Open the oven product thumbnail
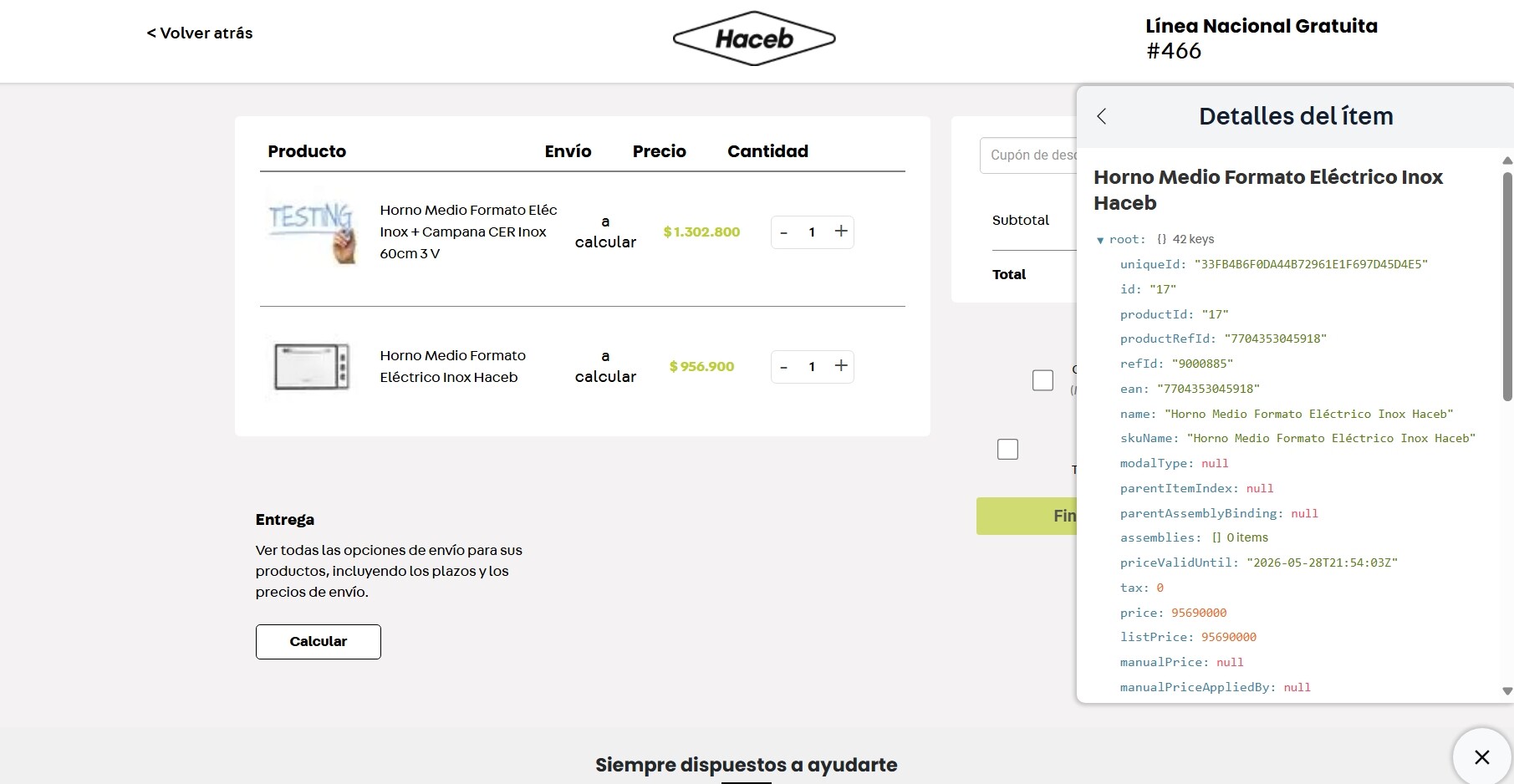Viewport: 1514px width, 784px height. (x=312, y=366)
